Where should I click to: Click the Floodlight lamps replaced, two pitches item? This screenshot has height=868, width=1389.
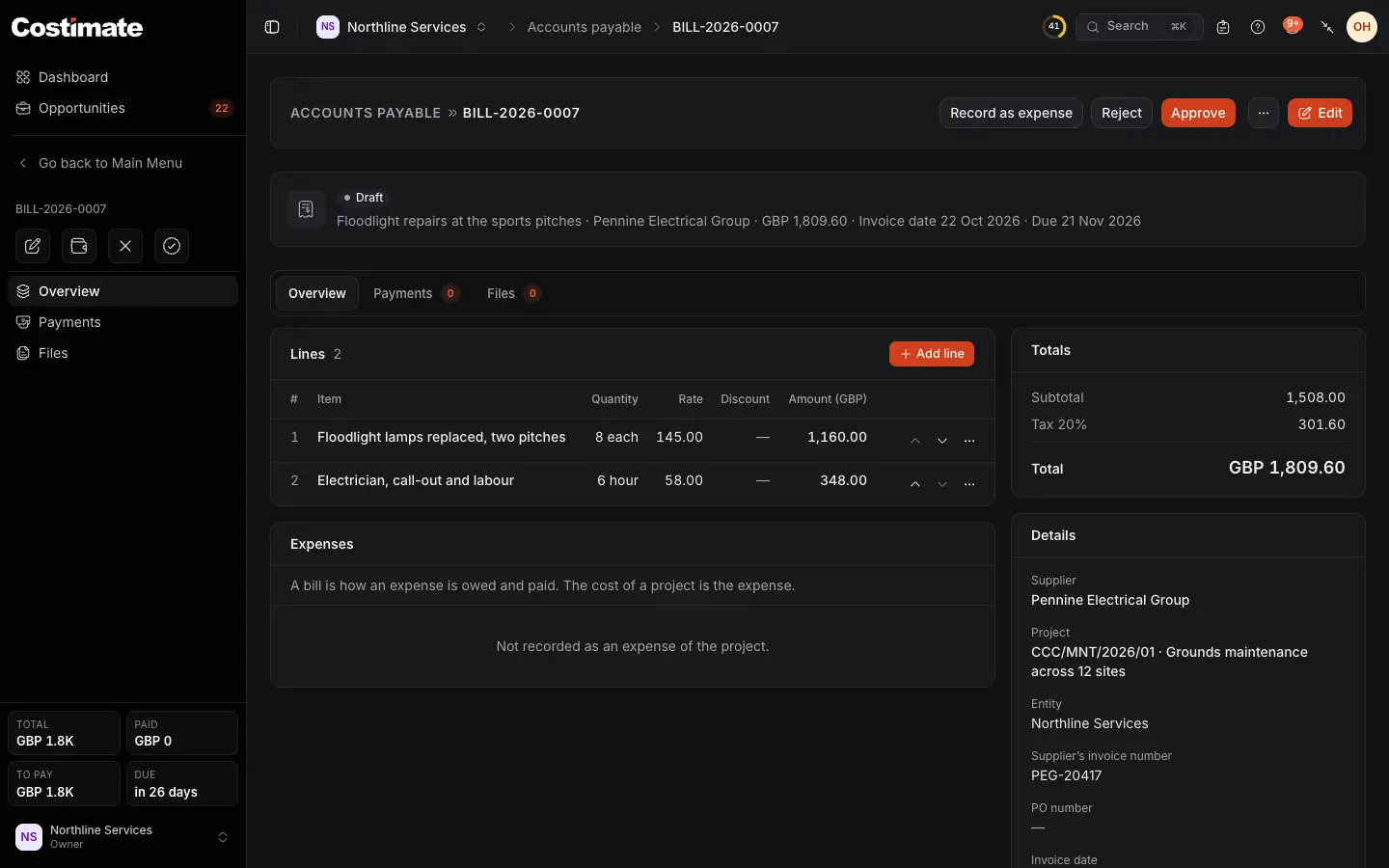pos(442,437)
